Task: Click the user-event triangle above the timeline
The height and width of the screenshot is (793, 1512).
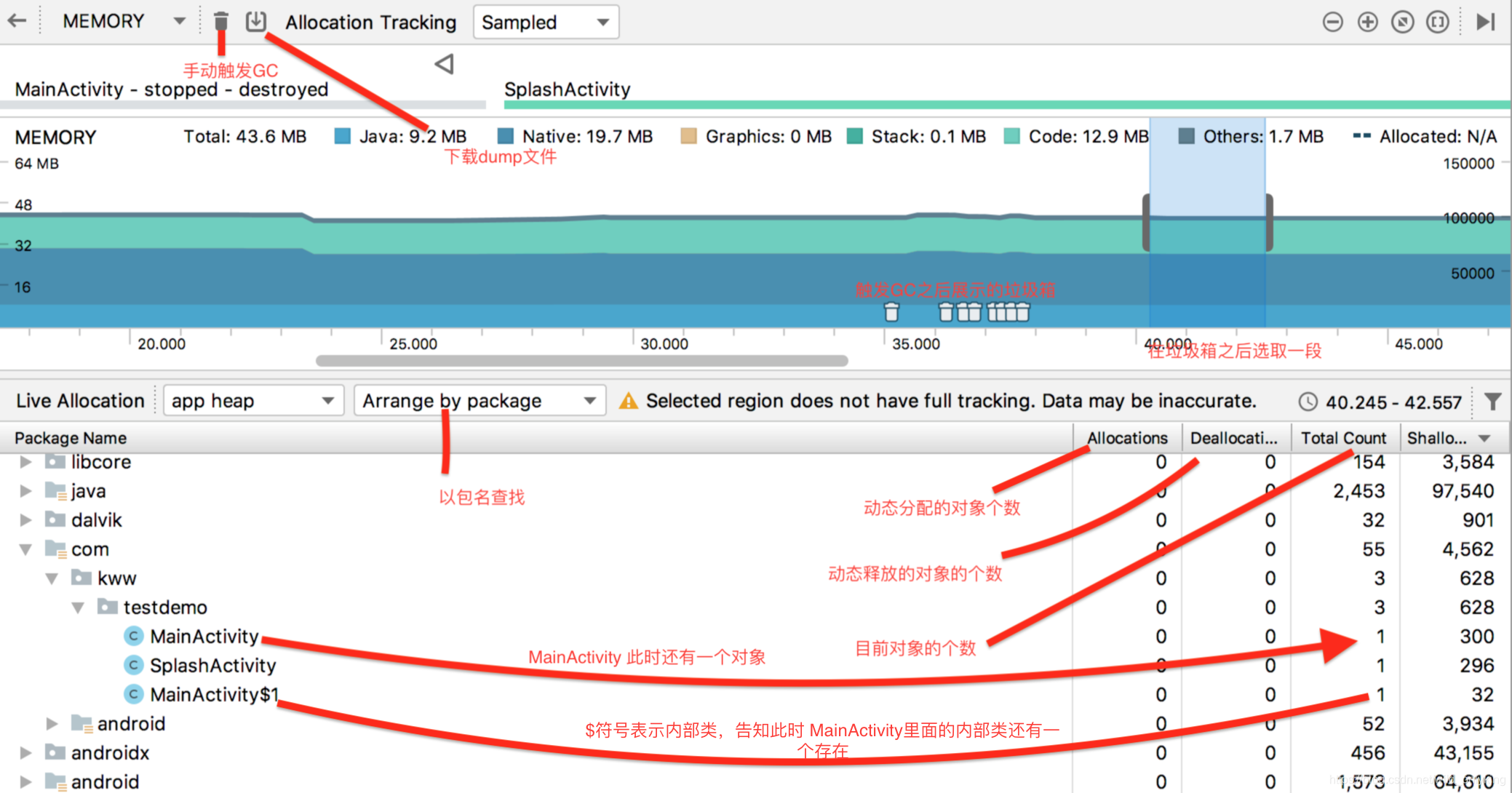Action: click(445, 64)
